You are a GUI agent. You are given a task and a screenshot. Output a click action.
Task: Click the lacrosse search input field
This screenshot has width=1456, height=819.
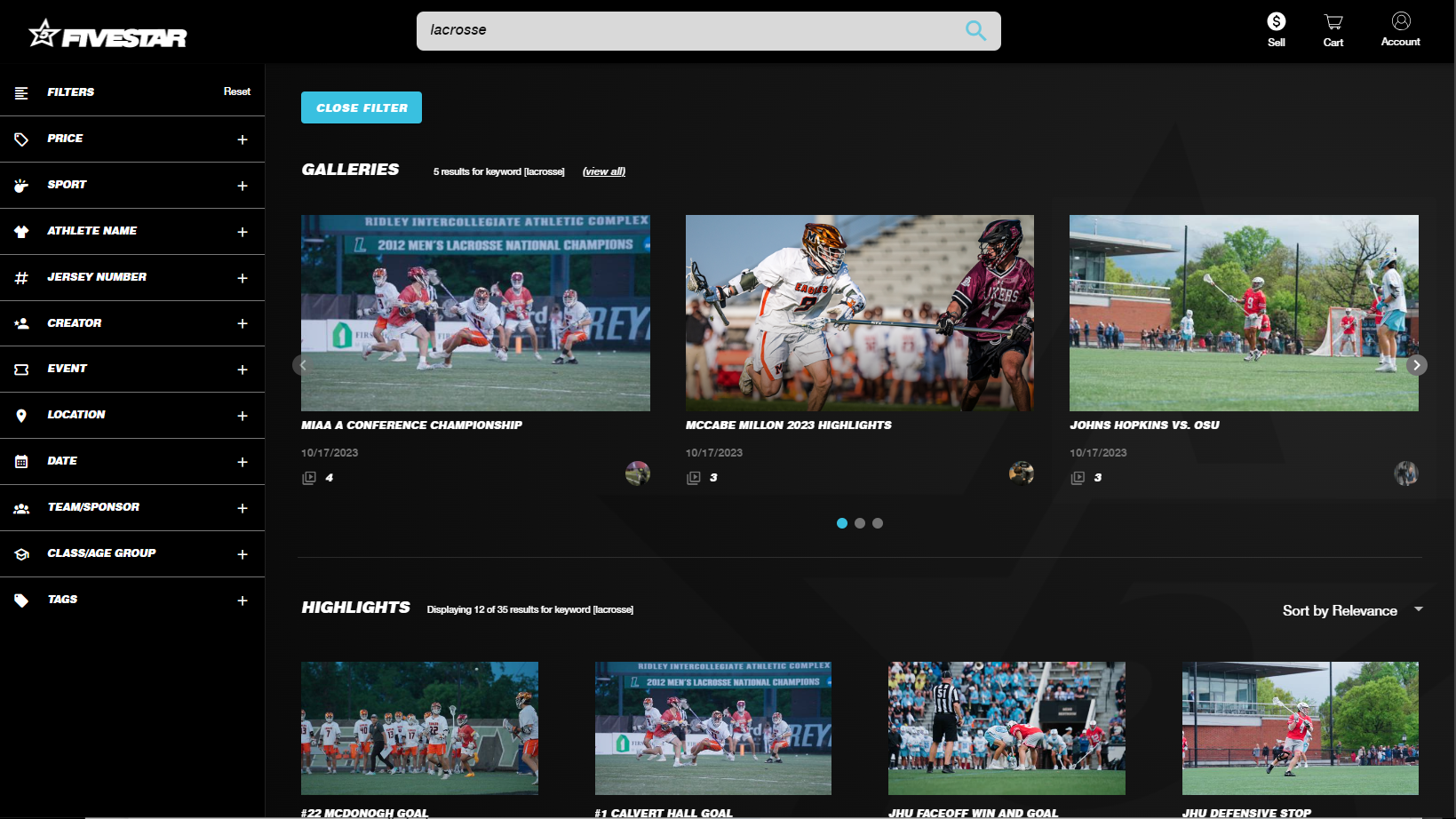pos(709,30)
